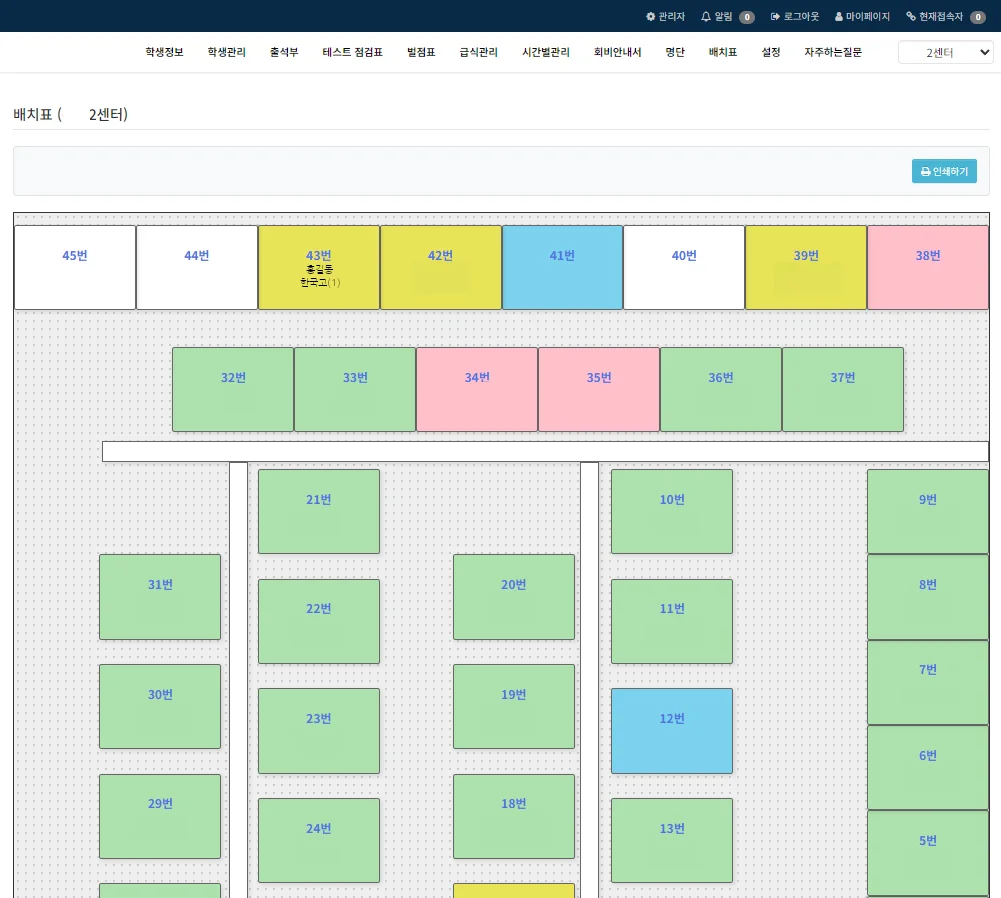Select green seat 36번
Image resolution: width=1001 pixels, height=898 pixels.
[x=721, y=389]
